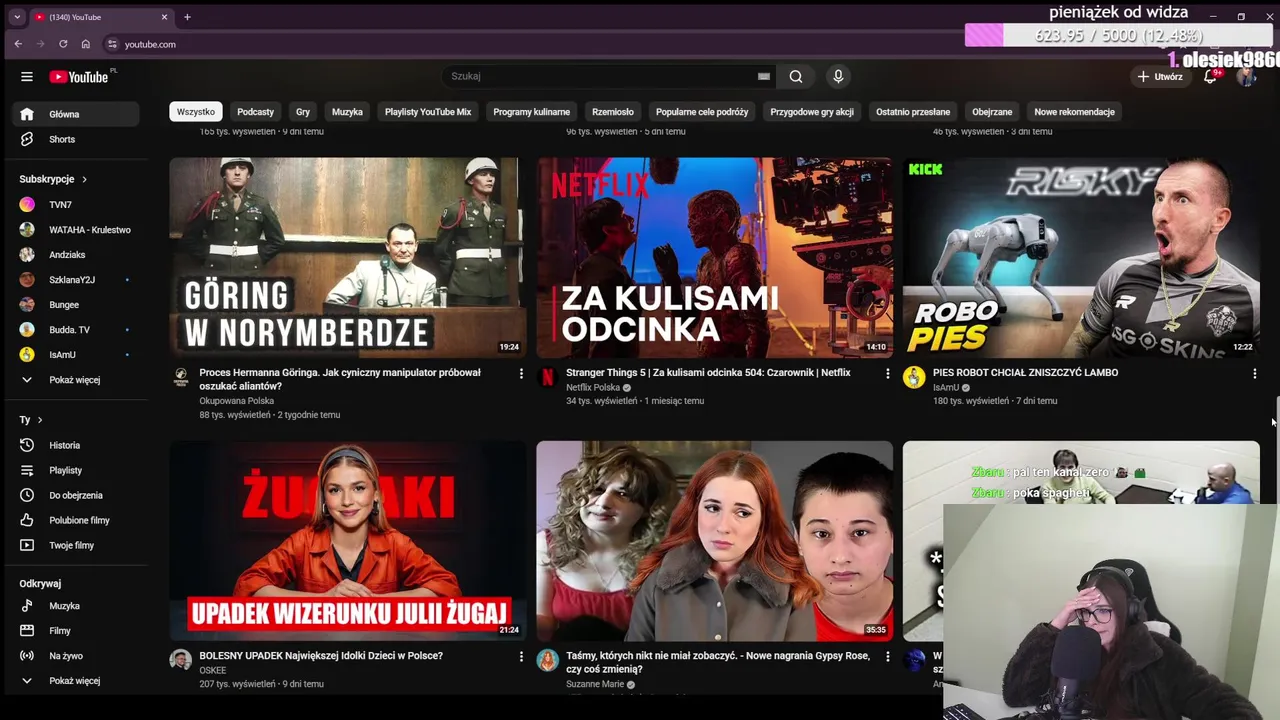Open the on-screen keyboard icon in search box

tap(764, 76)
